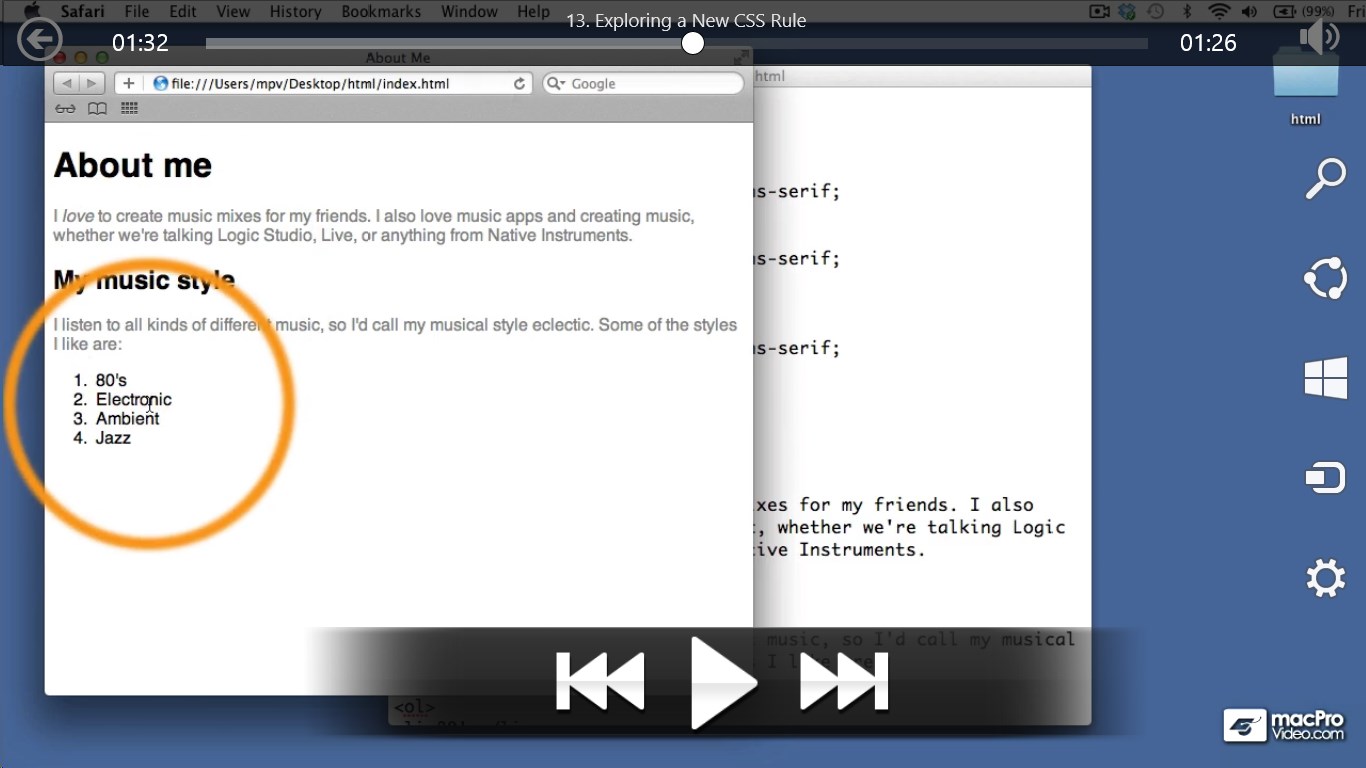Open the Devices charm
This screenshot has height=768, width=1366.
point(1325,477)
